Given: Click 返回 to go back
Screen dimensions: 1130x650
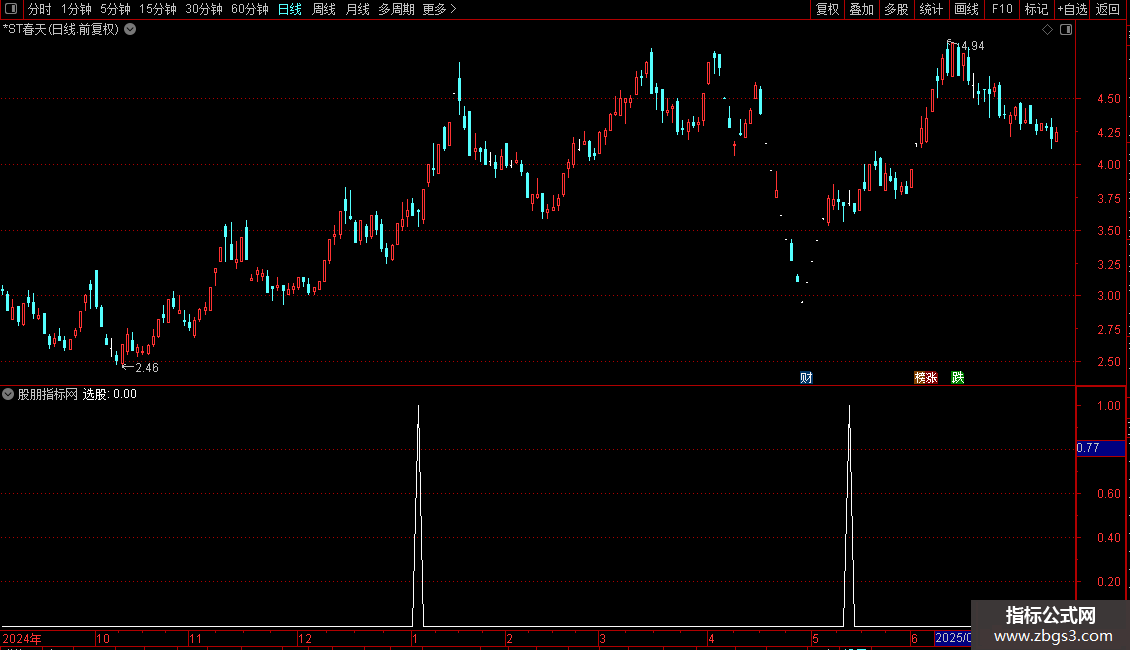Looking at the screenshot, I should (x=1108, y=9).
